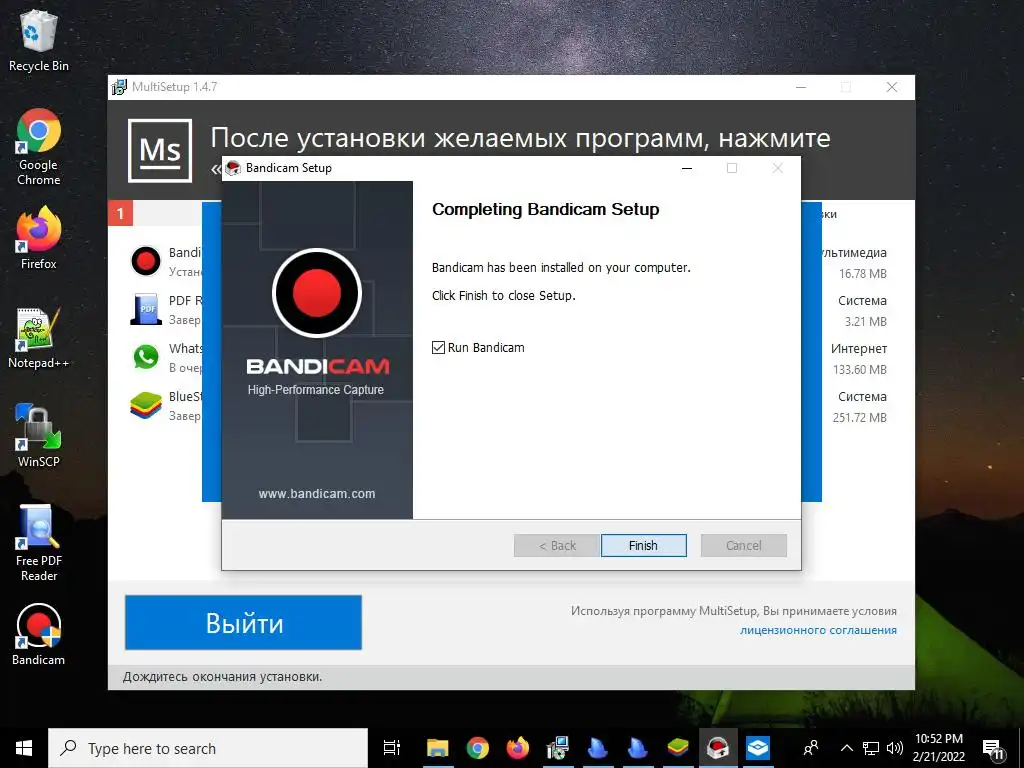
Task: Minimize the Bandicam Setup dialog
Action: (686, 168)
